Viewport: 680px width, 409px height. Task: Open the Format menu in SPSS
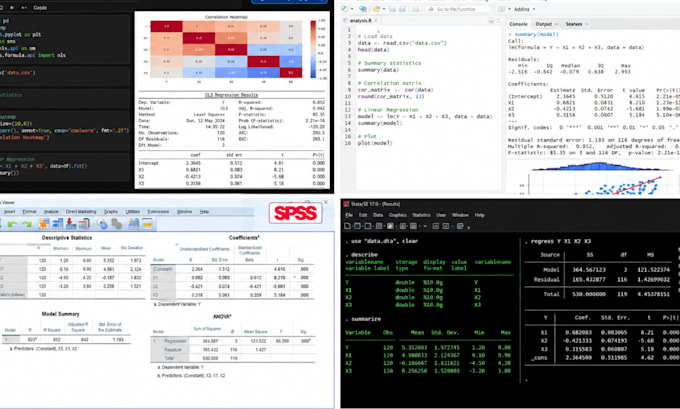(x=29, y=212)
